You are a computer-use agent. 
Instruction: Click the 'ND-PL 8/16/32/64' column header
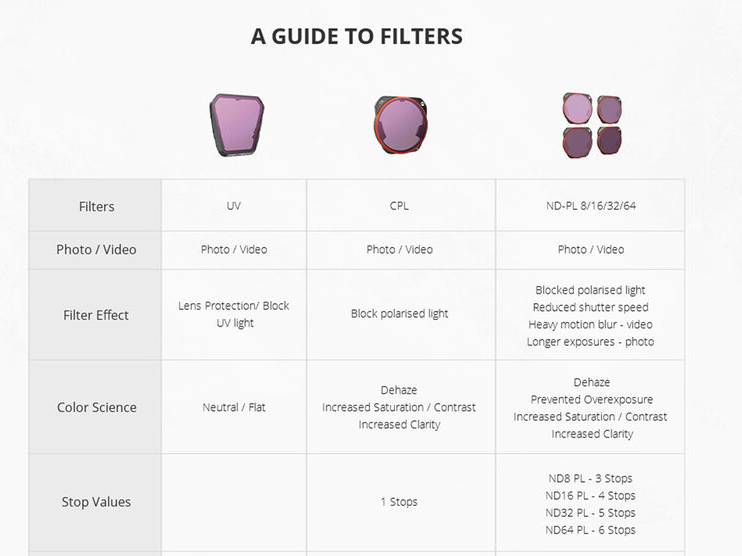(590, 206)
